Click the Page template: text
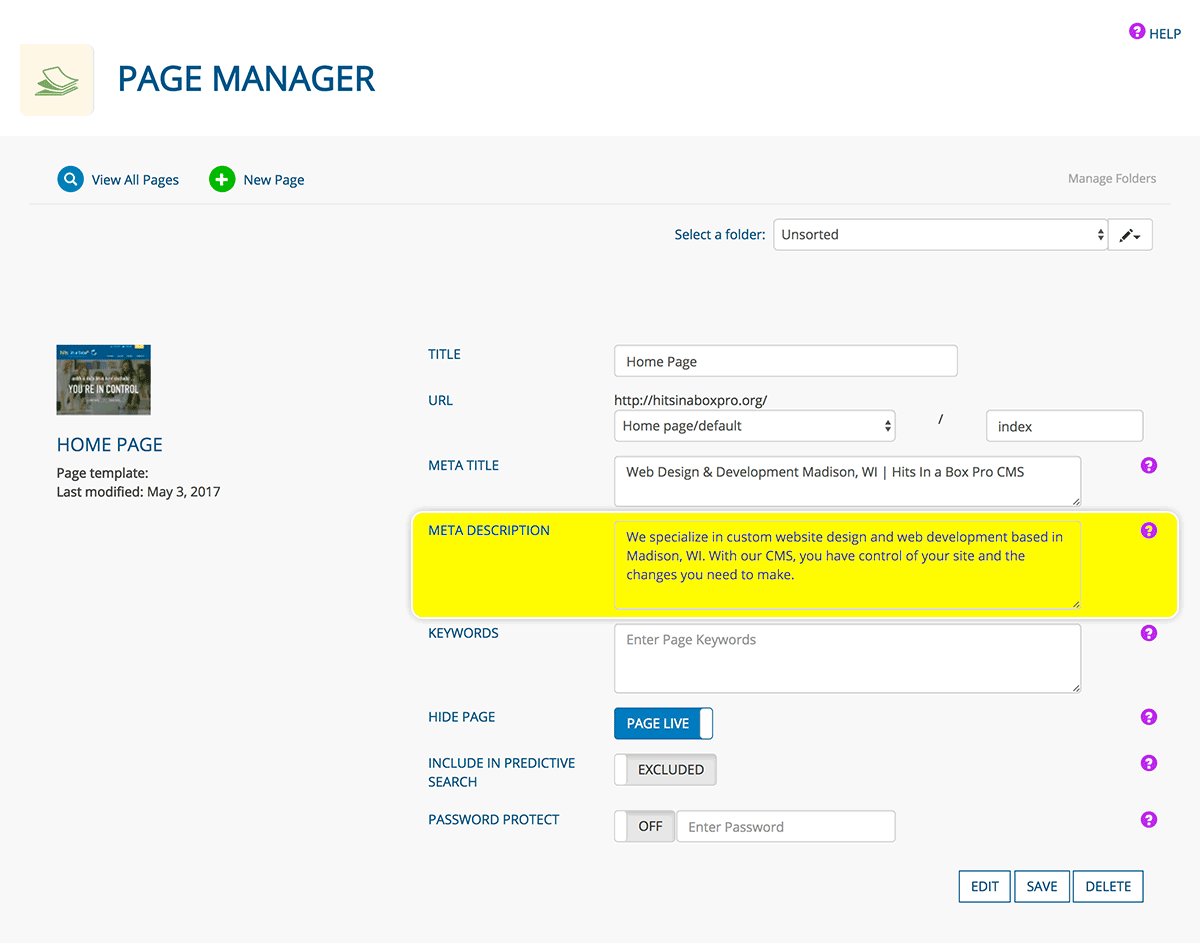 click(x=103, y=473)
